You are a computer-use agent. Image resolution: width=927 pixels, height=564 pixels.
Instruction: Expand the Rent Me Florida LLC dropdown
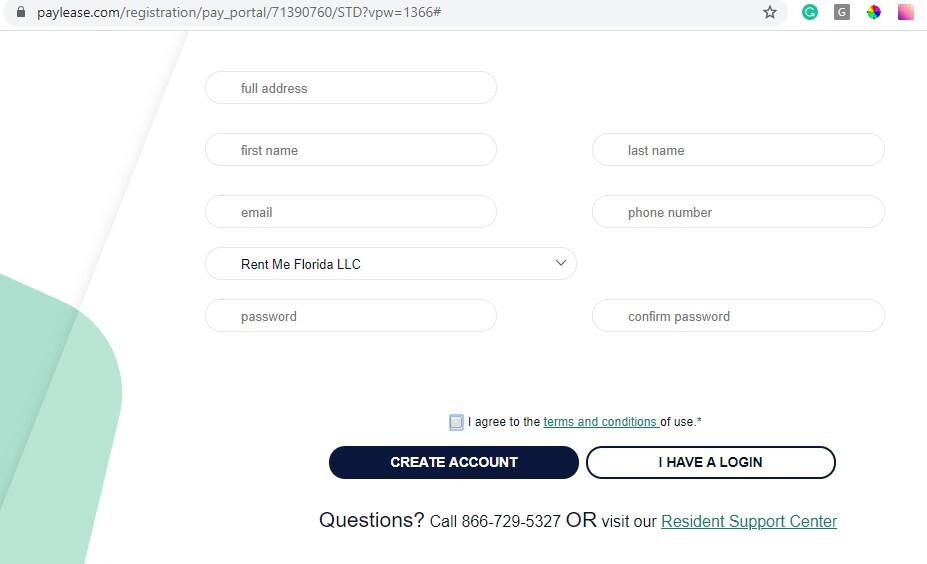(391, 264)
